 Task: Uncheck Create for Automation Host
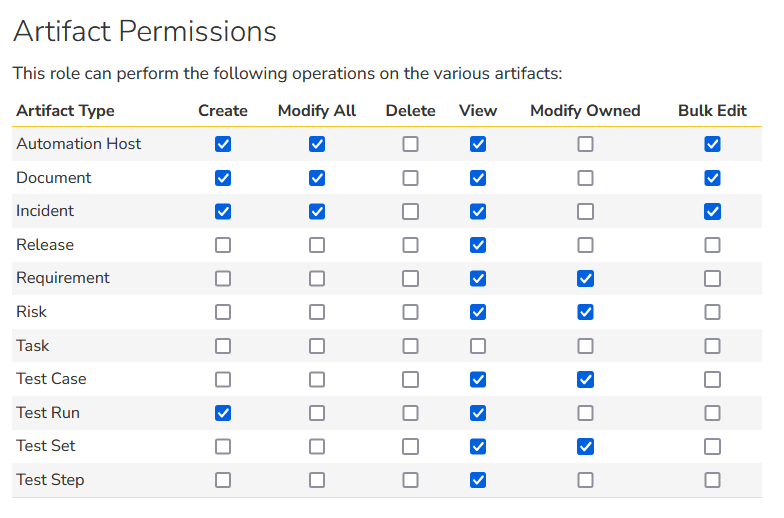coord(223,144)
